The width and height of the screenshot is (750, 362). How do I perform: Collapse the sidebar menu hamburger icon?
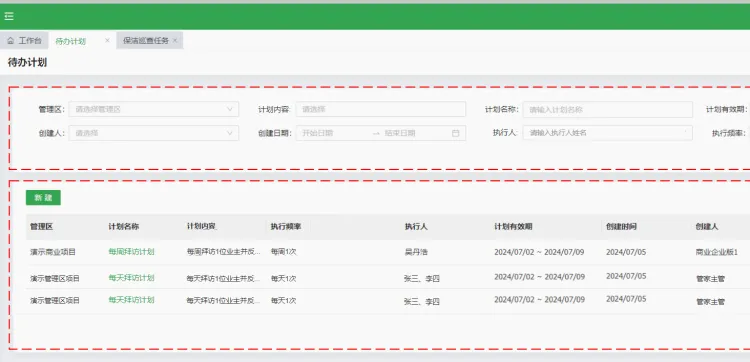click(x=9, y=16)
